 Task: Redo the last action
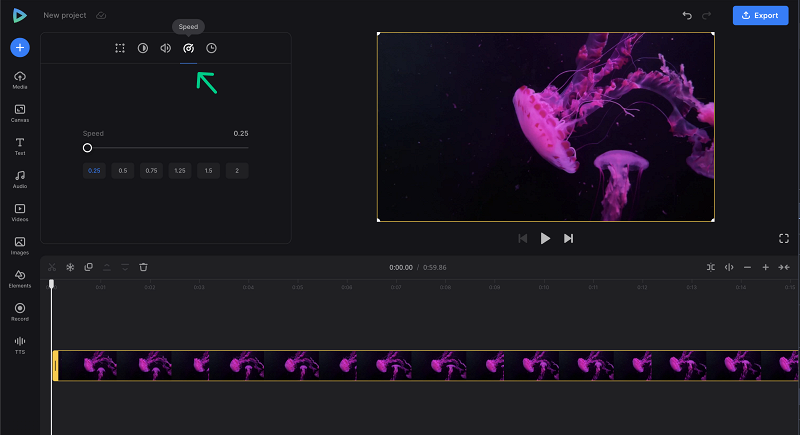pos(707,15)
